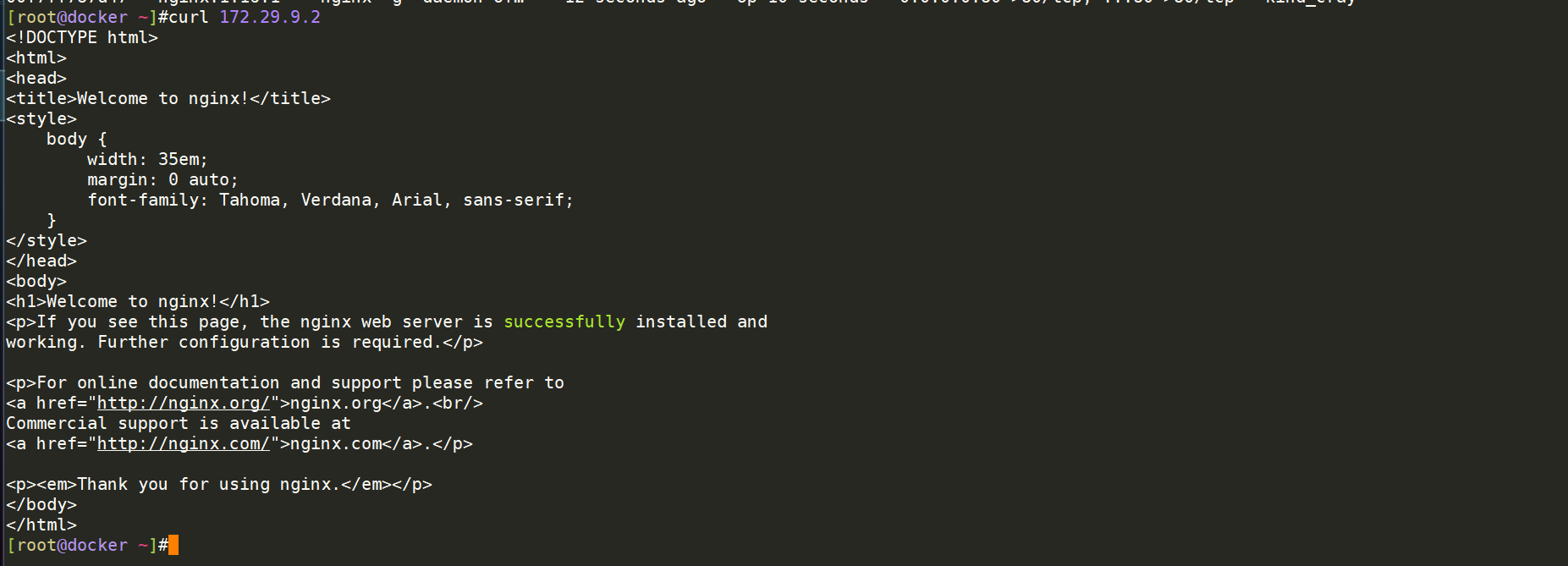
Task: Click the IP address 172.29.9.2
Action: click(270, 18)
